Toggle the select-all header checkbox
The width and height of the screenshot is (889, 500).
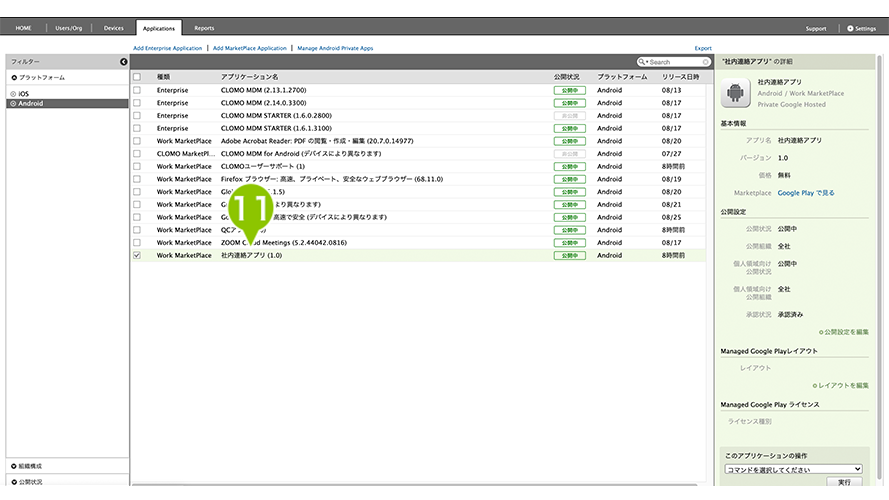pyautogui.click(x=137, y=77)
